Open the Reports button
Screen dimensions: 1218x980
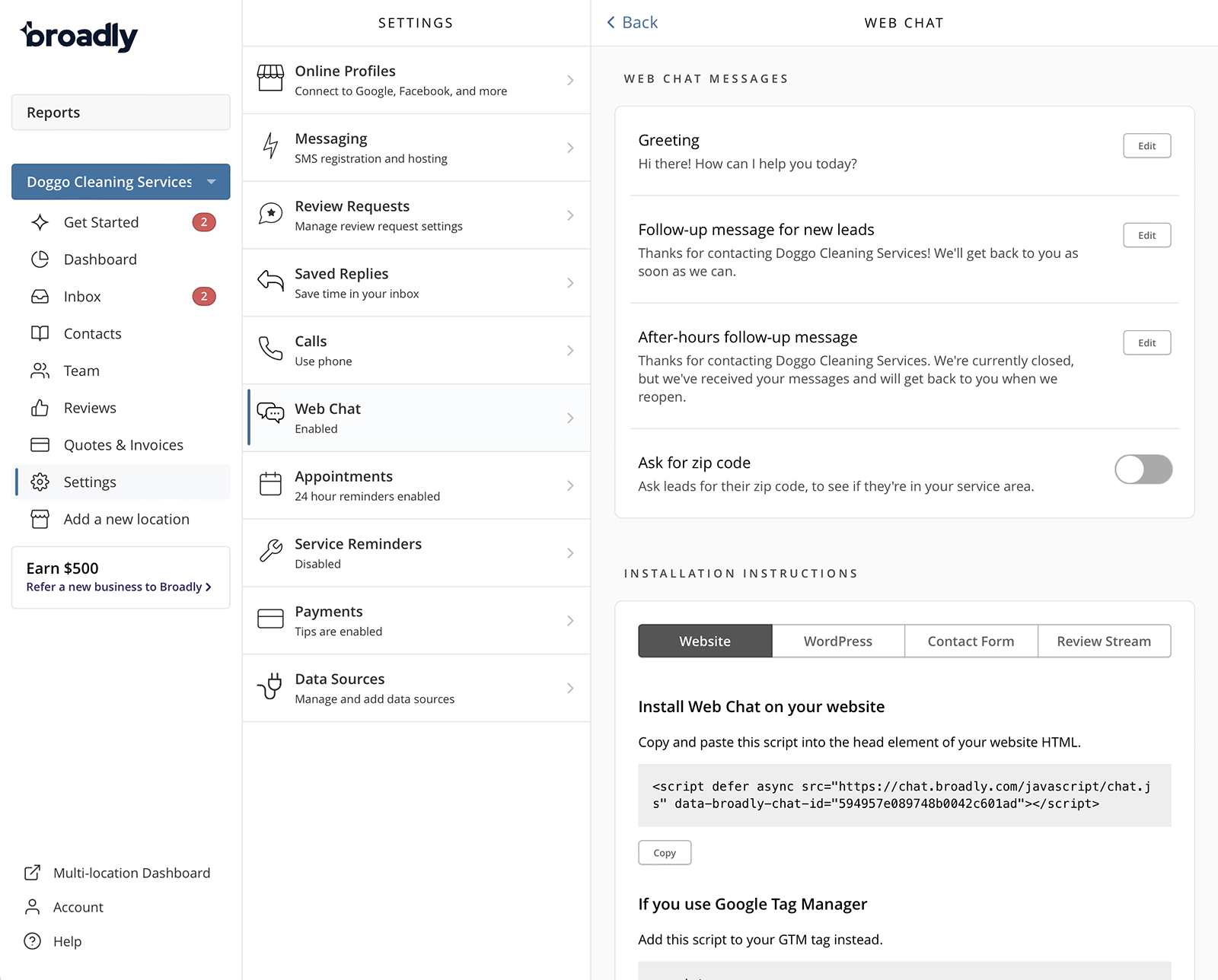[x=121, y=113]
